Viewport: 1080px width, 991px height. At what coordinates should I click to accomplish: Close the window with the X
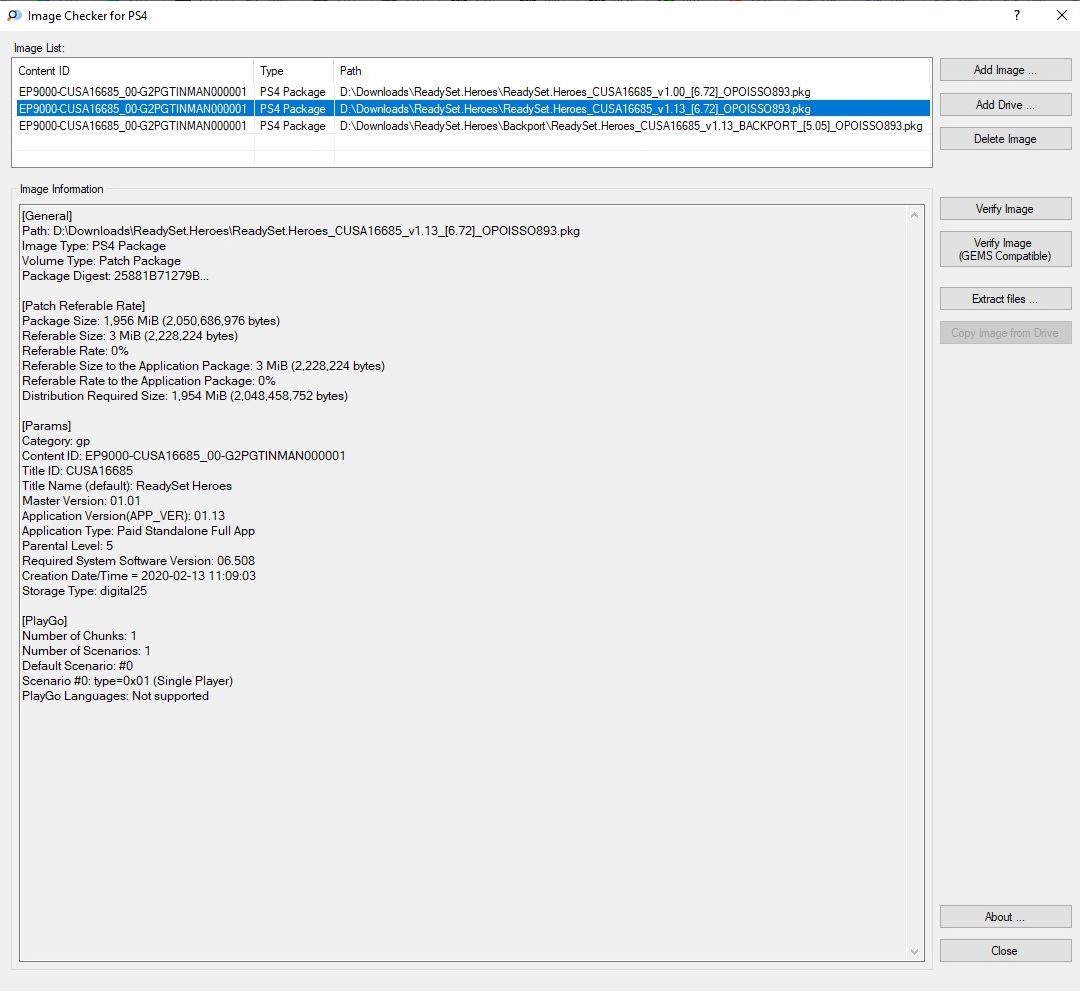coord(1061,15)
